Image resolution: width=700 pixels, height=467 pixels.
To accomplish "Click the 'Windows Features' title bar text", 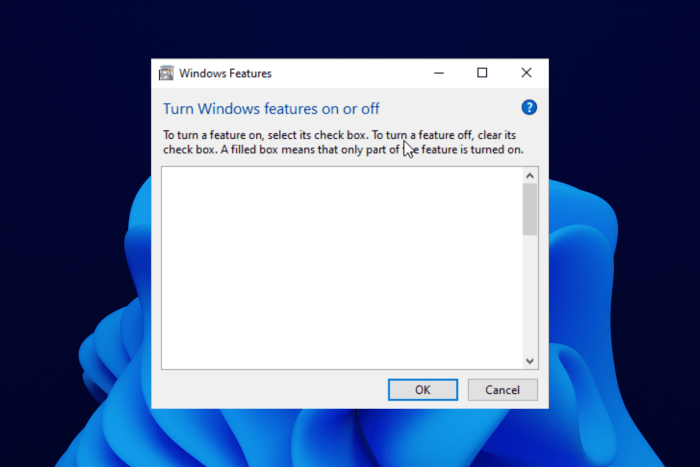I will coord(225,73).
